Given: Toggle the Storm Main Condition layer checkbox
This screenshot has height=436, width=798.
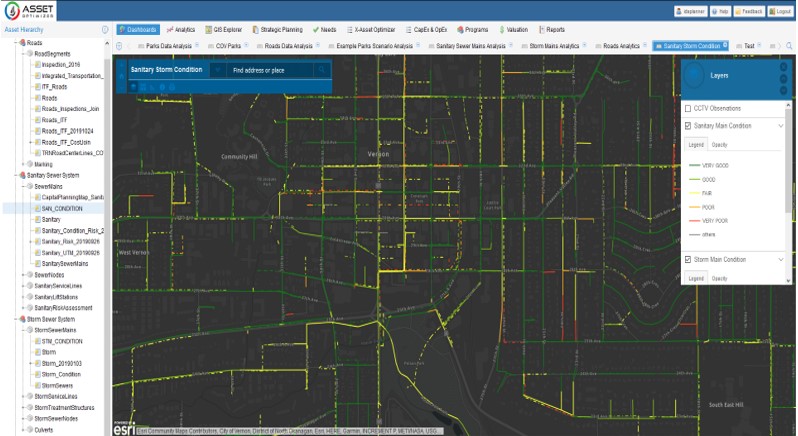Looking at the screenshot, I should pos(687,259).
